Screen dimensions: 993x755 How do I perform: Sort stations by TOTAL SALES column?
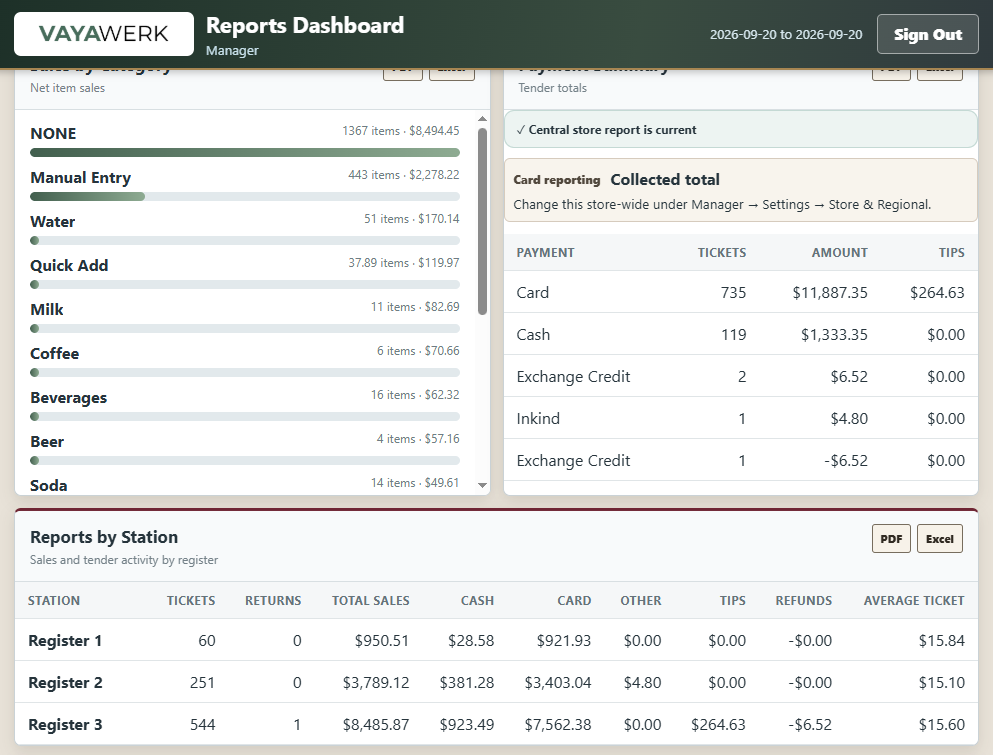click(x=370, y=600)
